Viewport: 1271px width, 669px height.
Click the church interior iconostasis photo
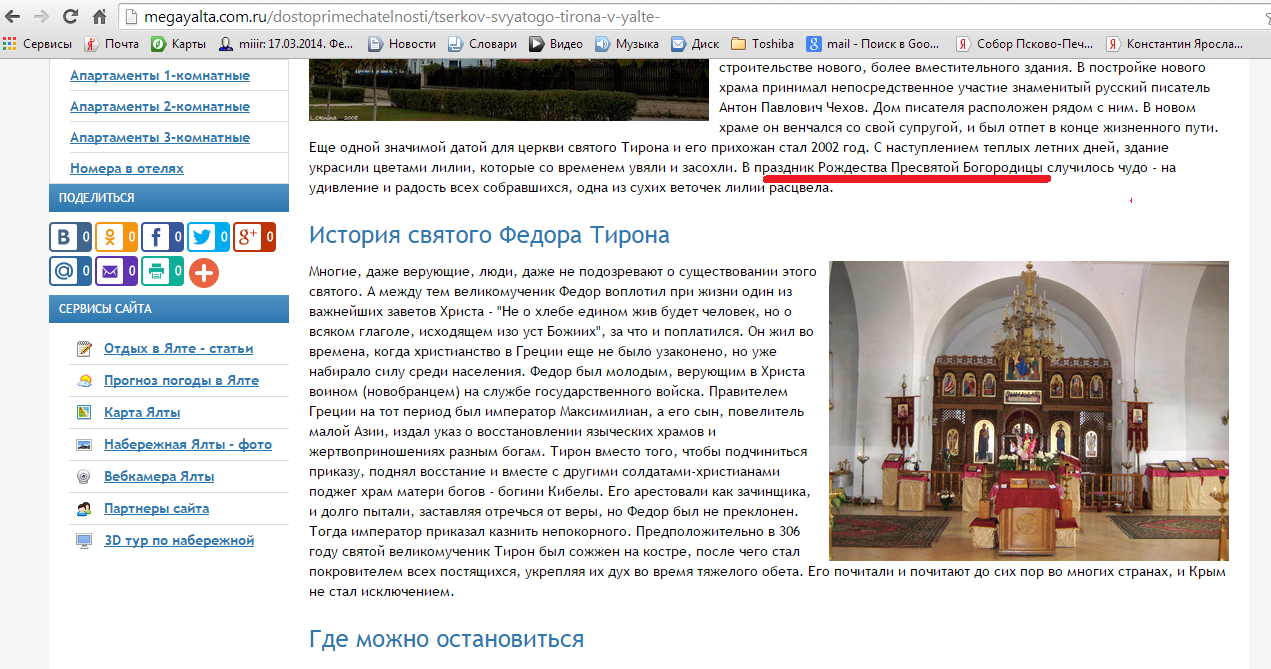(x=1029, y=411)
